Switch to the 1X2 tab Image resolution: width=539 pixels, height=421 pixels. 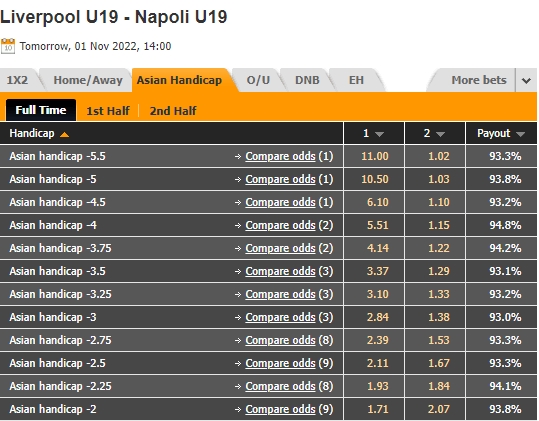[17, 80]
